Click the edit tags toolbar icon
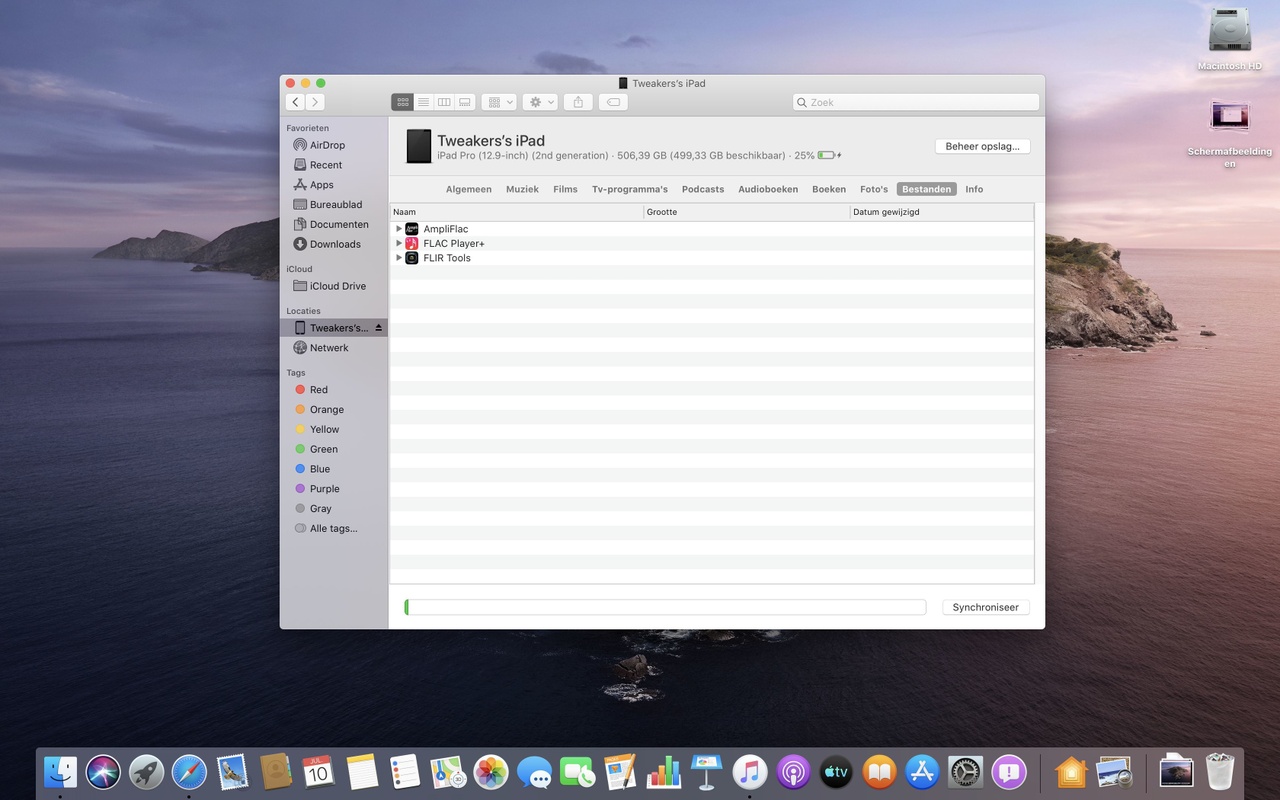This screenshot has height=800, width=1280. 613,102
